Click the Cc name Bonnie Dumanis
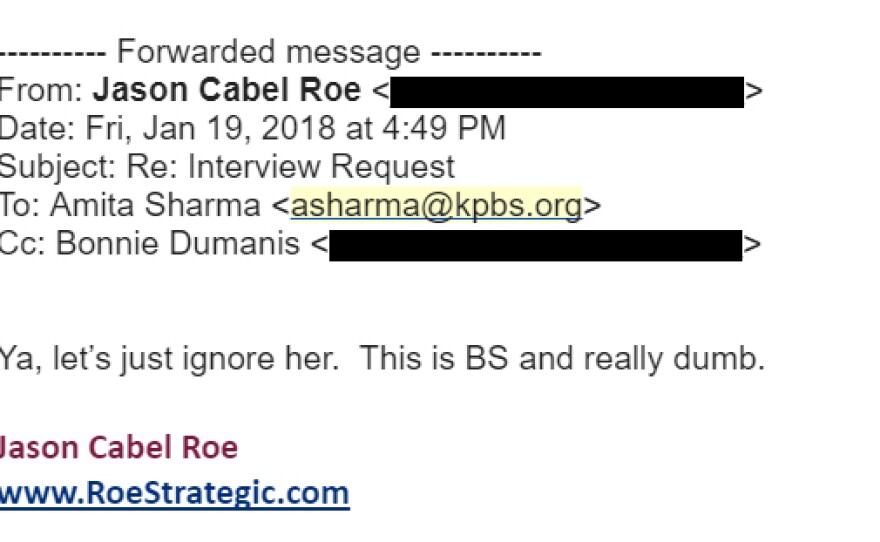This screenshot has height=542, width=880. pyautogui.click(x=179, y=245)
